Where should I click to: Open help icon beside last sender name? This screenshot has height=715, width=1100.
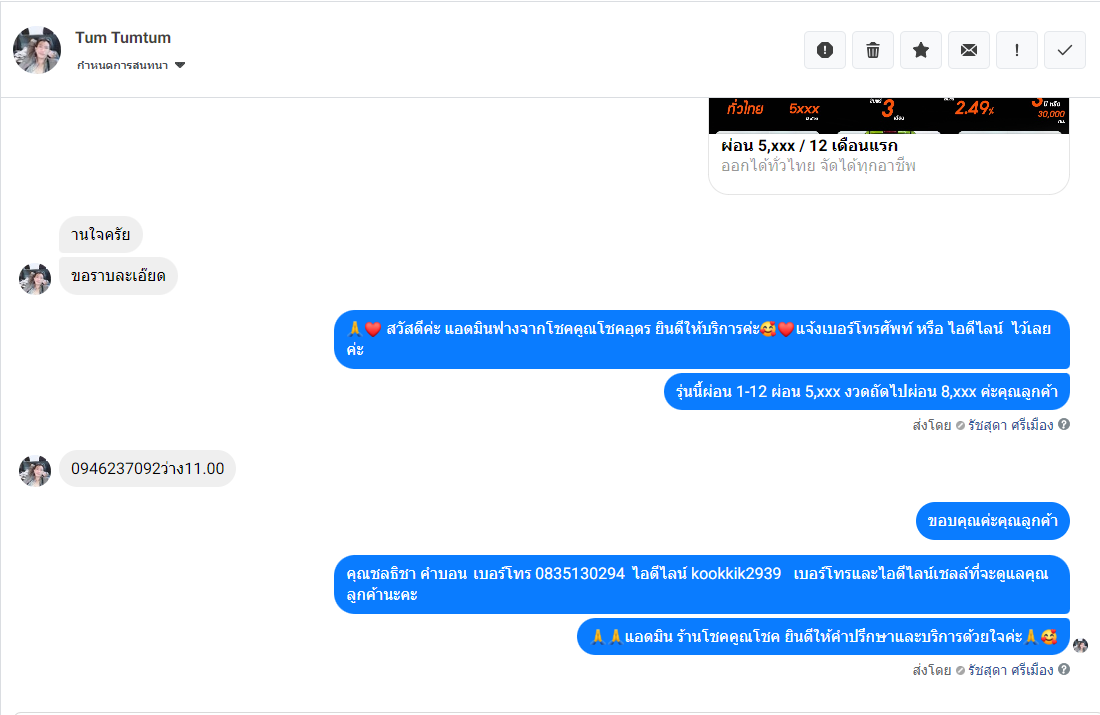point(1064,669)
